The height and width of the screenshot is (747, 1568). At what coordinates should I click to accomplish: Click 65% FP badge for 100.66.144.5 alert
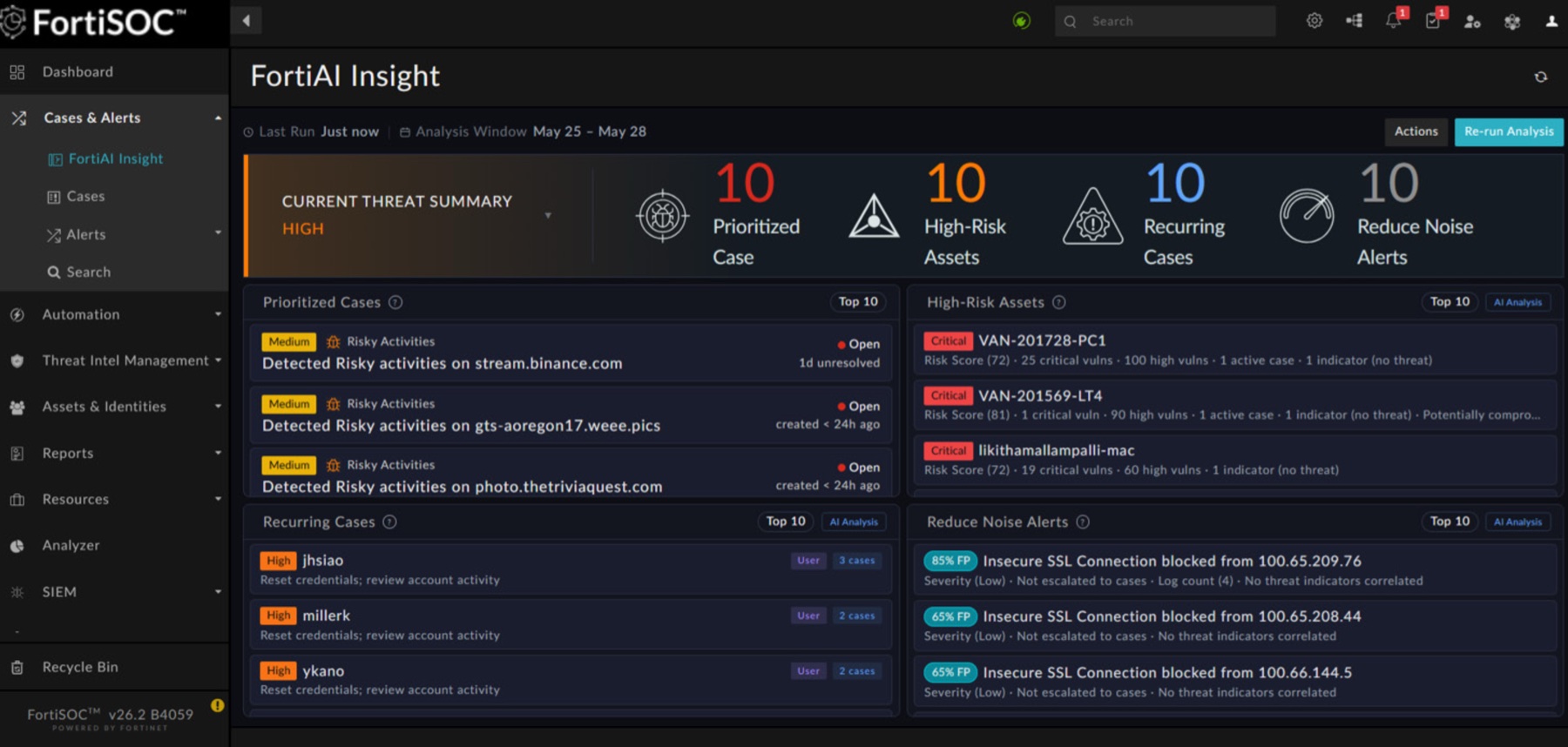point(950,672)
